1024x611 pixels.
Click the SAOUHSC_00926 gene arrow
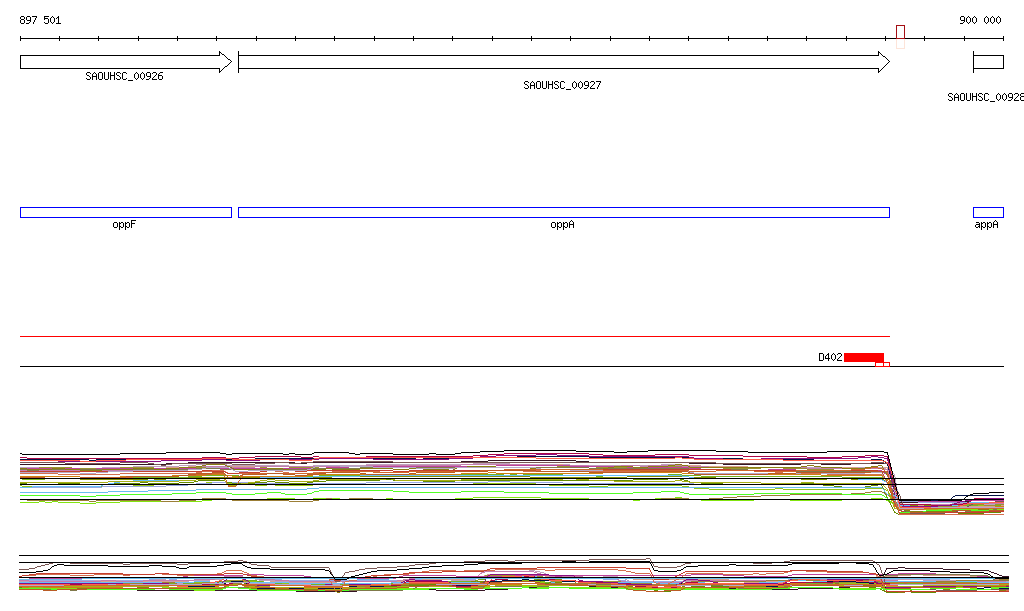[125, 62]
